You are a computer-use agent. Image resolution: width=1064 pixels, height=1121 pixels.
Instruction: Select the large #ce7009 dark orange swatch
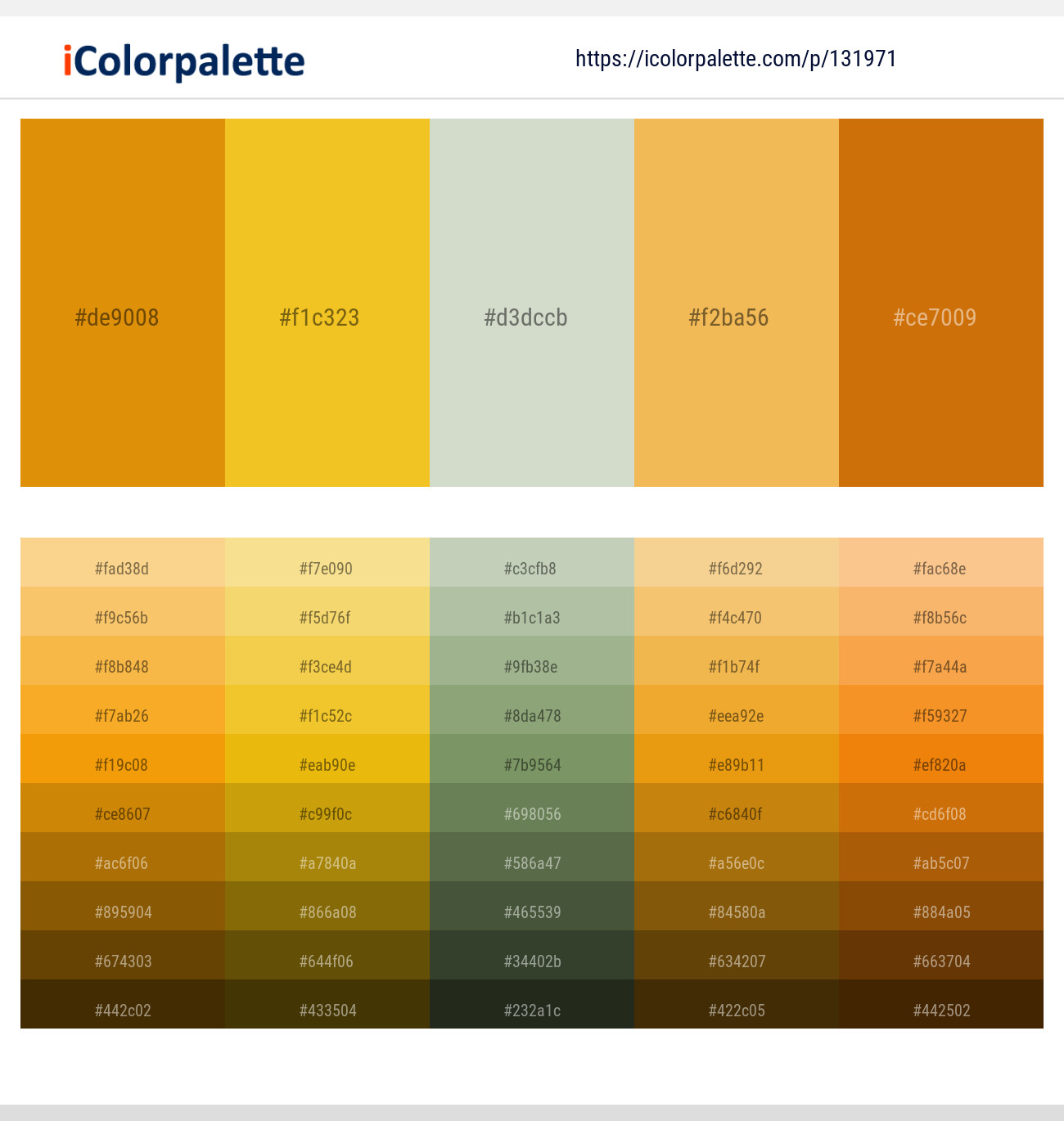click(x=941, y=303)
